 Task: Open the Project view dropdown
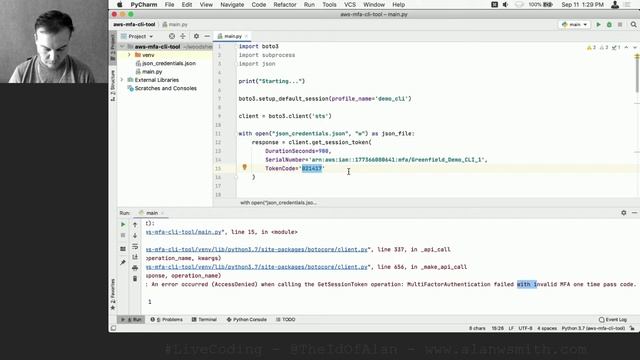point(137,36)
